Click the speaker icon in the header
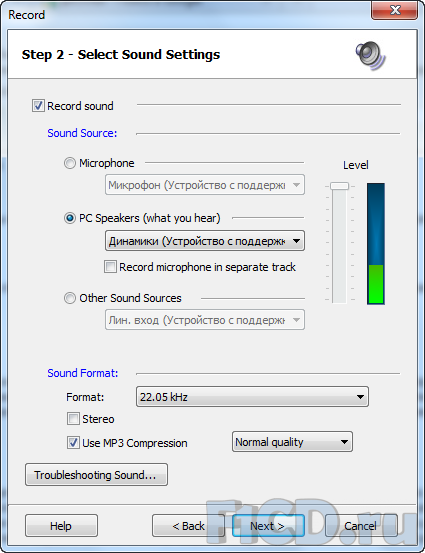This screenshot has width=425, height=553. (x=370, y=56)
